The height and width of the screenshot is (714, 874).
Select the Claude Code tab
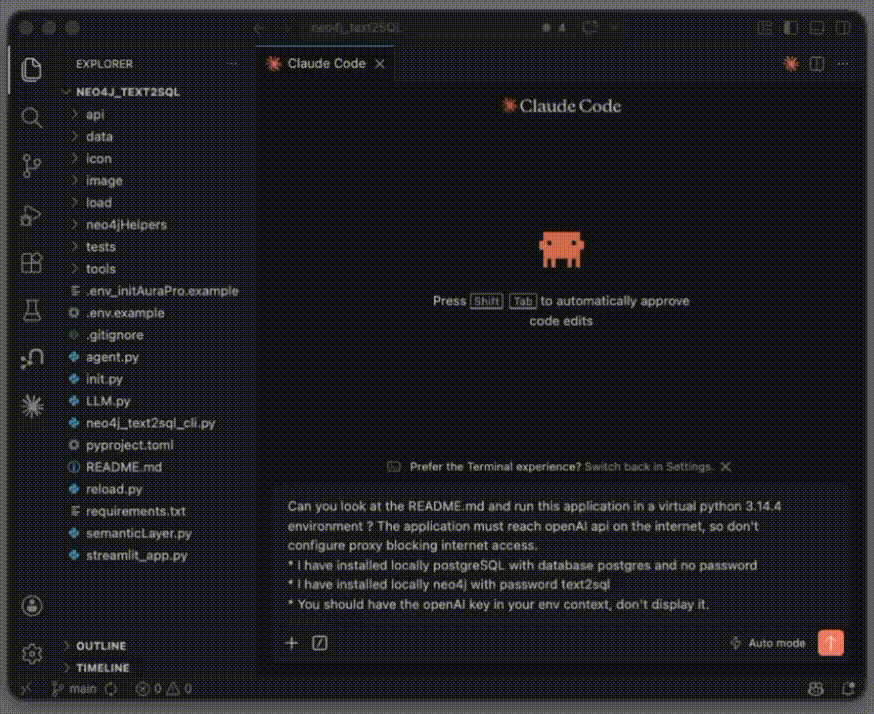click(326, 64)
